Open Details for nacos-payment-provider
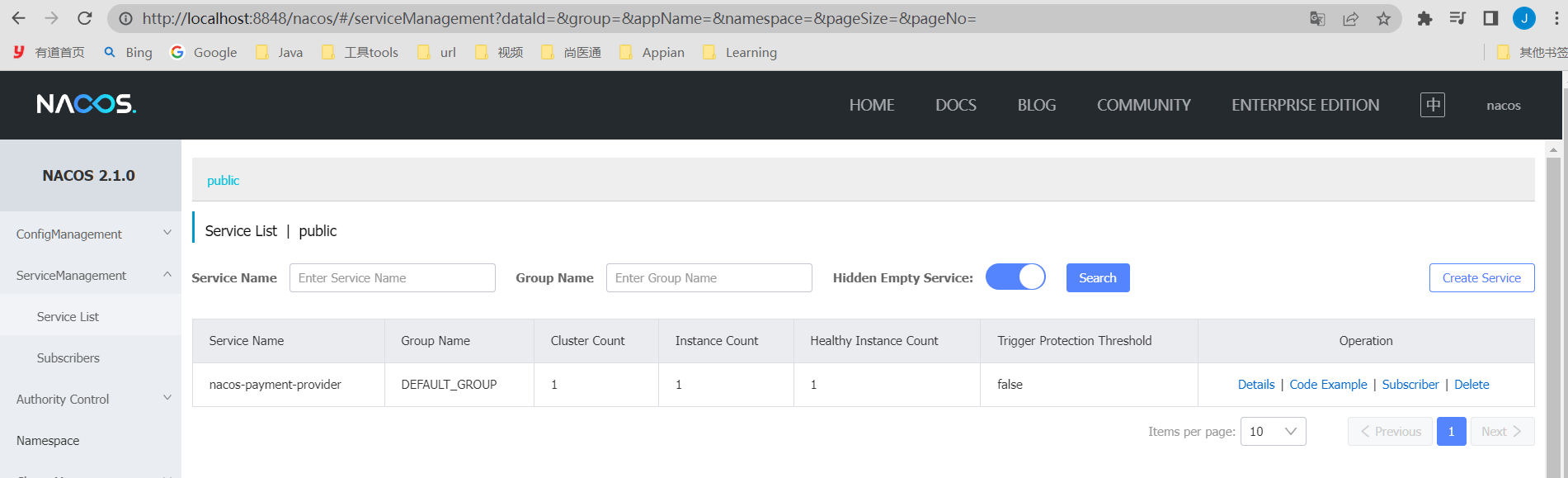This screenshot has height=478, width=1568. (x=1256, y=385)
